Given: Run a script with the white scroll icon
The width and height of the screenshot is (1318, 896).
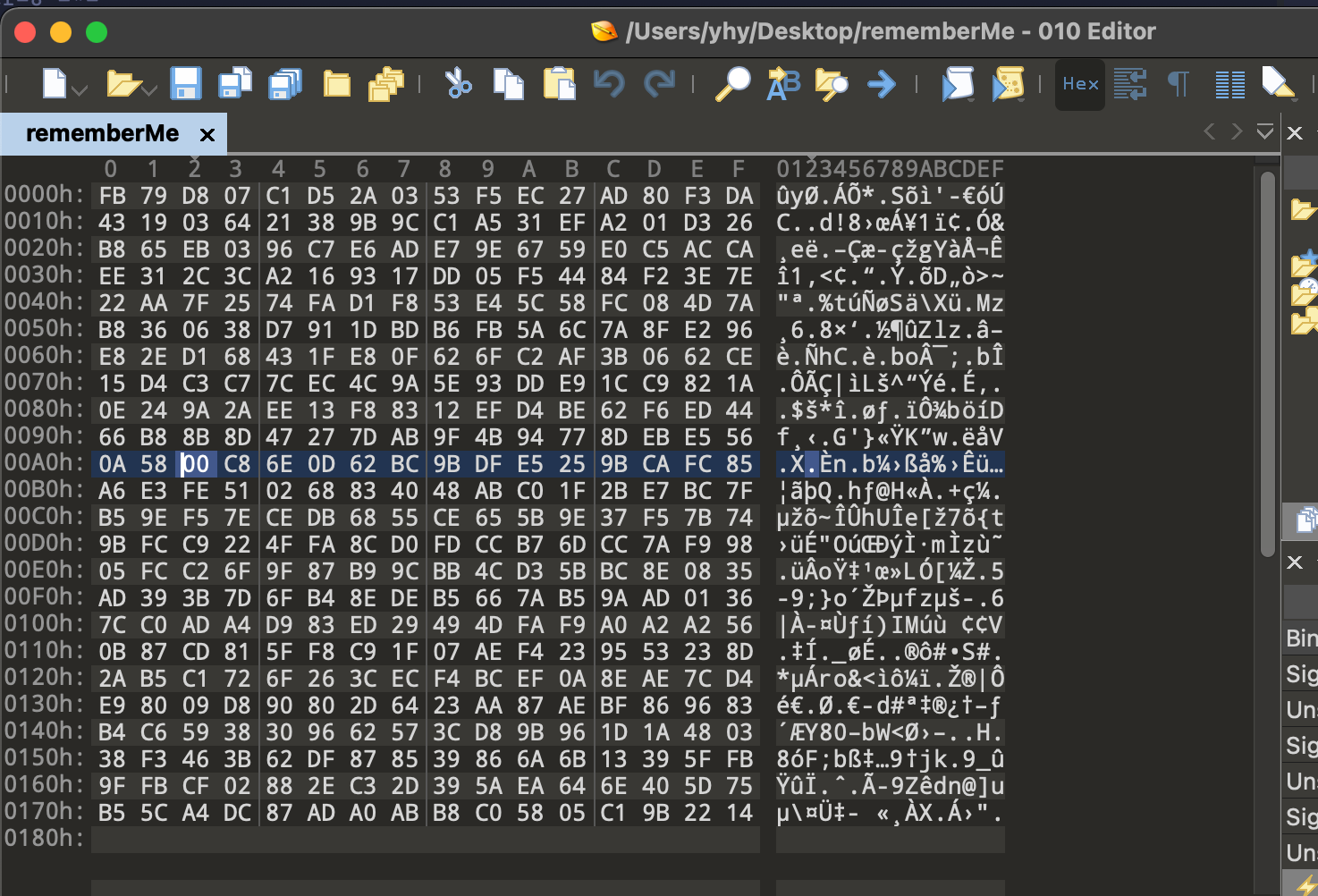Looking at the screenshot, I should pos(957,84).
